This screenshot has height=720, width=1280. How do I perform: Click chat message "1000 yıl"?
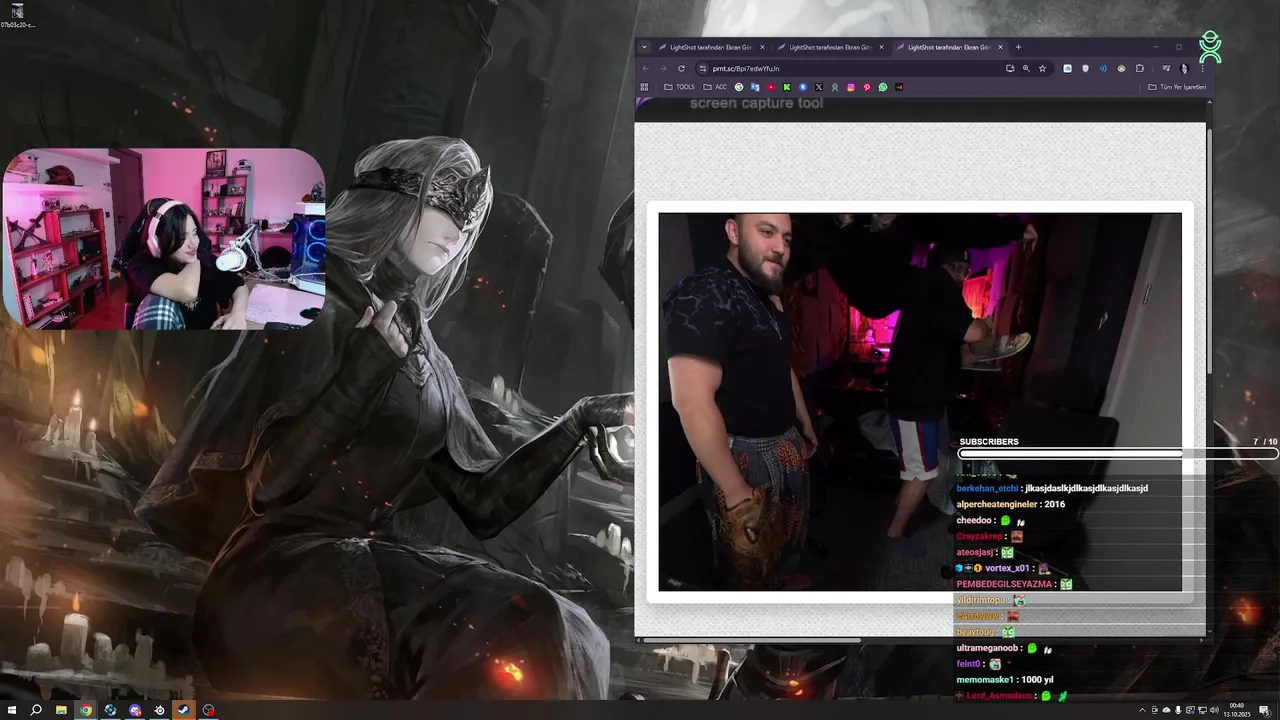1037,680
